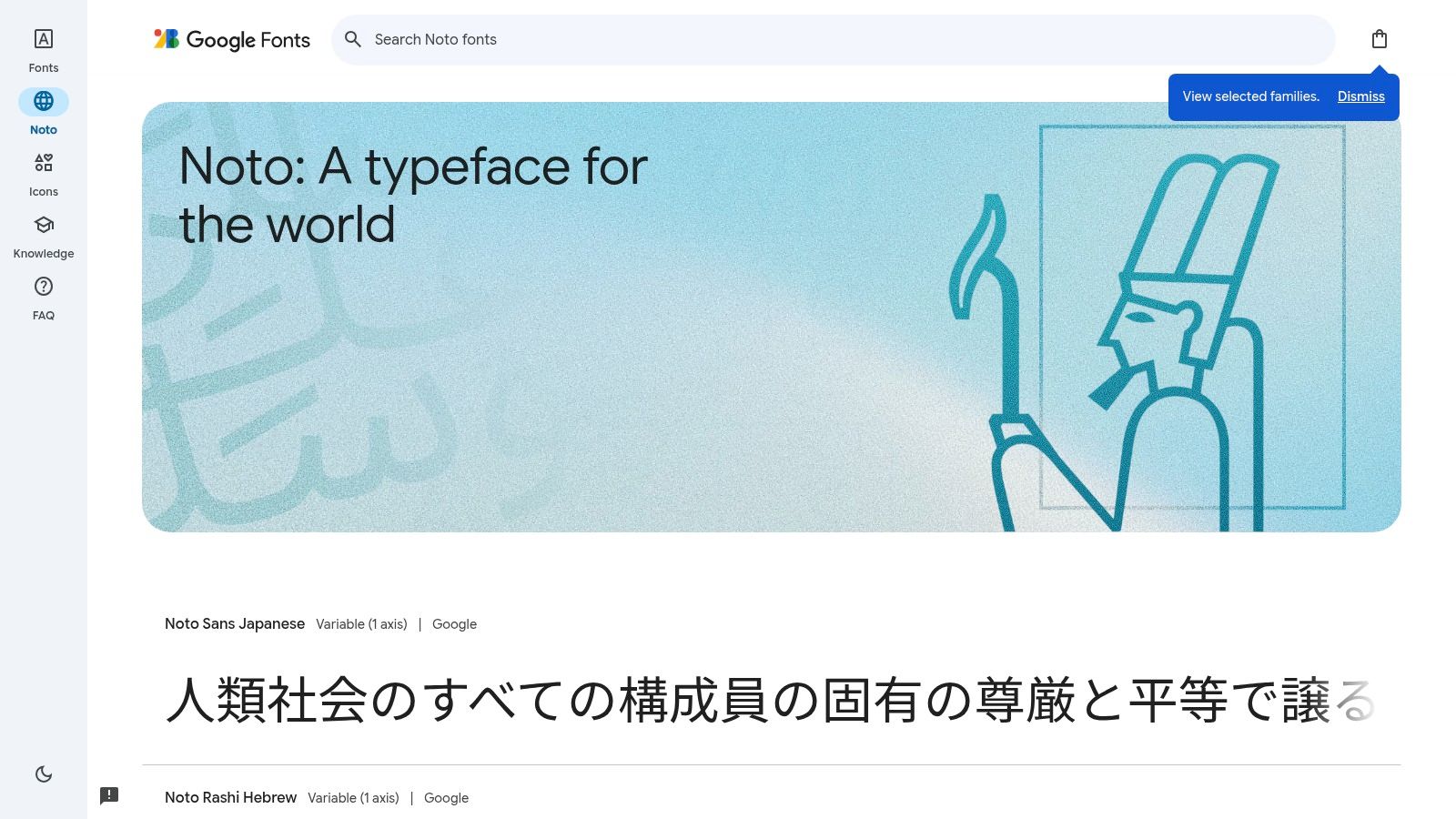Click 'Google' designer beside Noto Rashi Hebrew
Screen dimensions: 1456x819
[446, 798]
